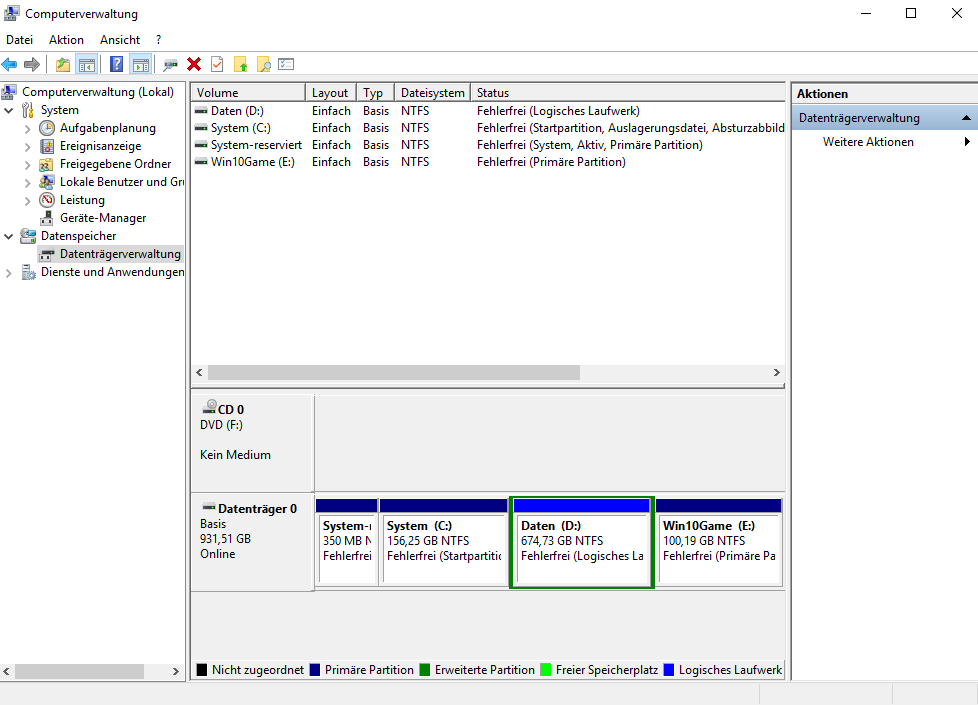Screen dimensions: 978x705
Task: Open the Ansicht menu
Action: [x=119, y=40]
